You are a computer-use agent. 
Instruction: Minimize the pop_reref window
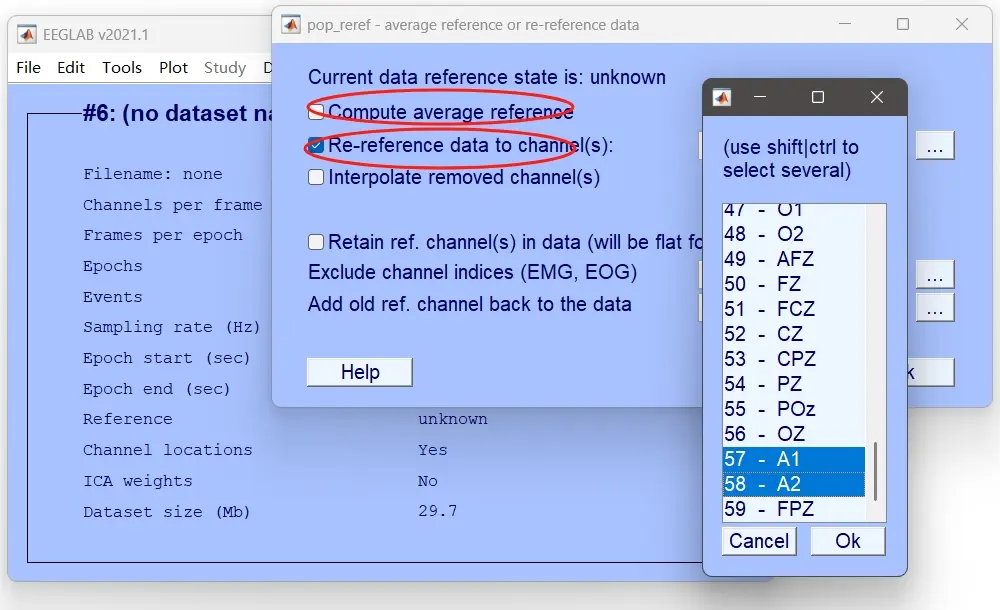(x=845, y=24)
